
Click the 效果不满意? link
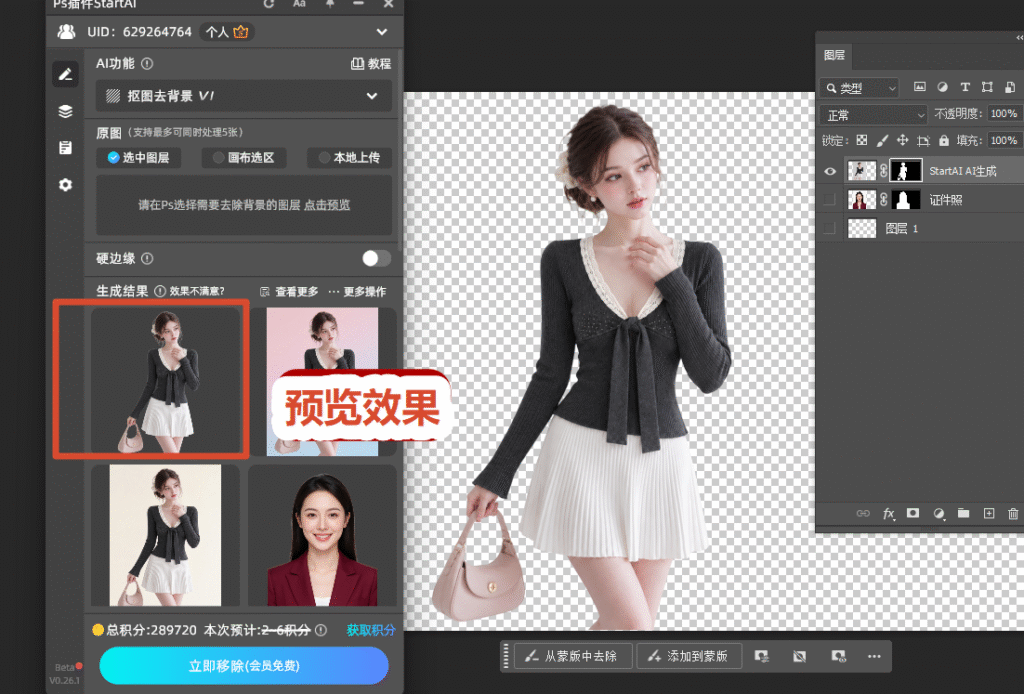pos(197,291)
